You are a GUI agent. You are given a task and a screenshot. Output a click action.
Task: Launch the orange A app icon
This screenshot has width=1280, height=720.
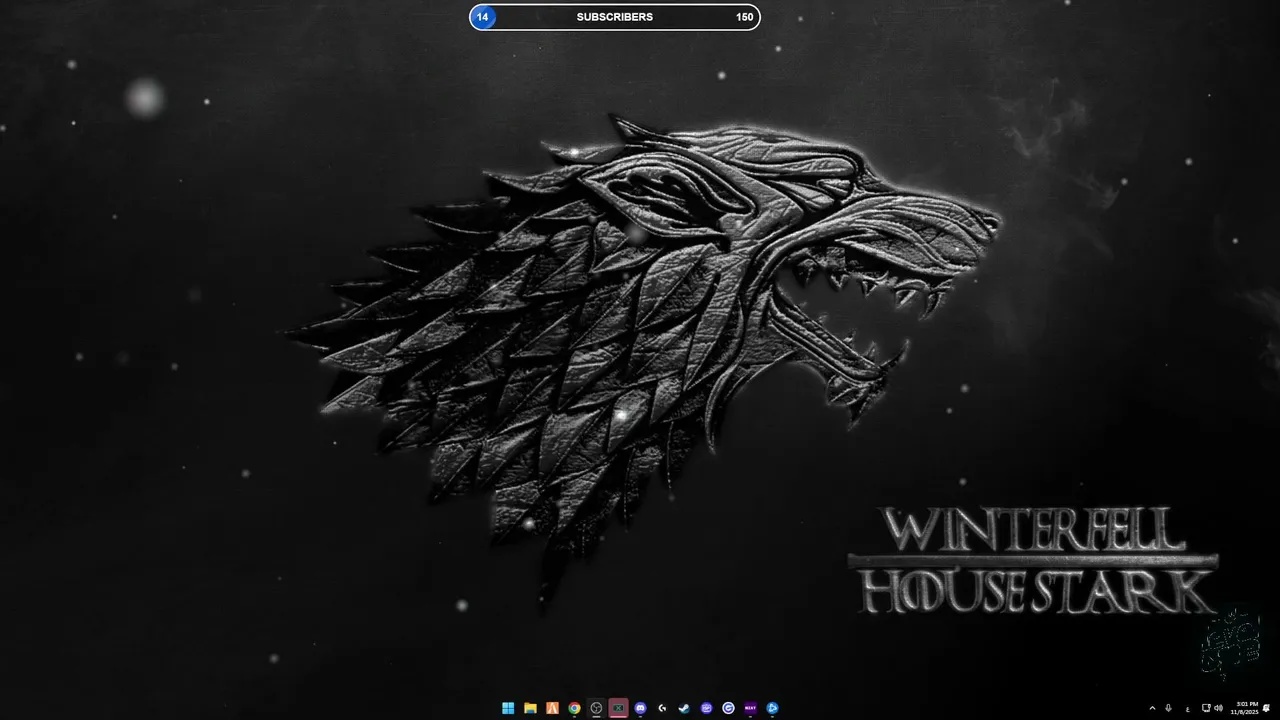point(552,708)
